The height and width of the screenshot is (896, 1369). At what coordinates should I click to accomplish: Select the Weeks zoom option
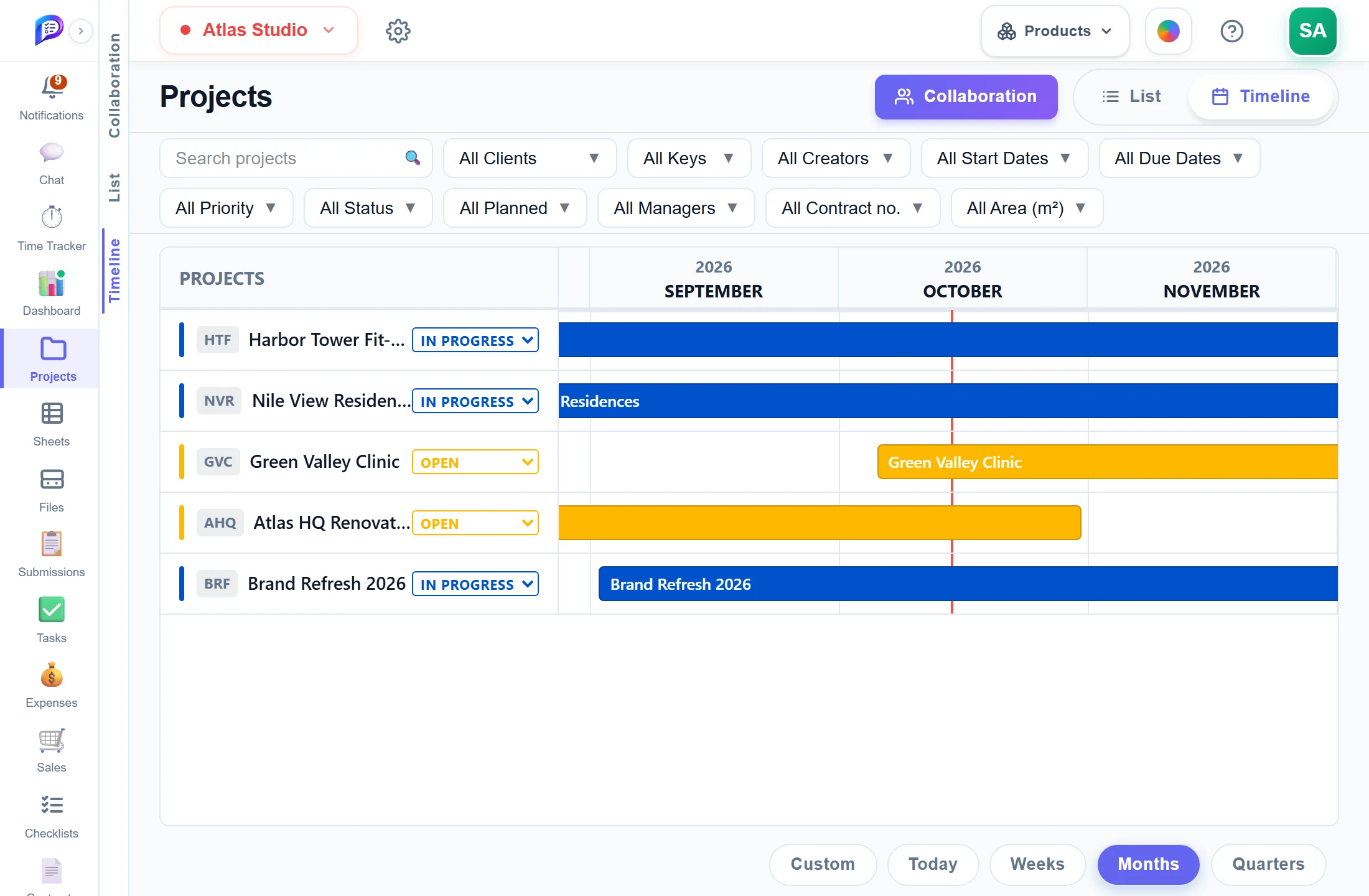[x=1037, y=864]
